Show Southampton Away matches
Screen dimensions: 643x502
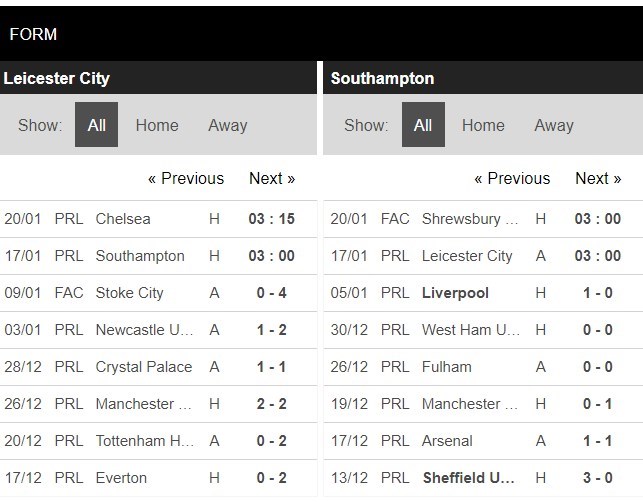554,125
